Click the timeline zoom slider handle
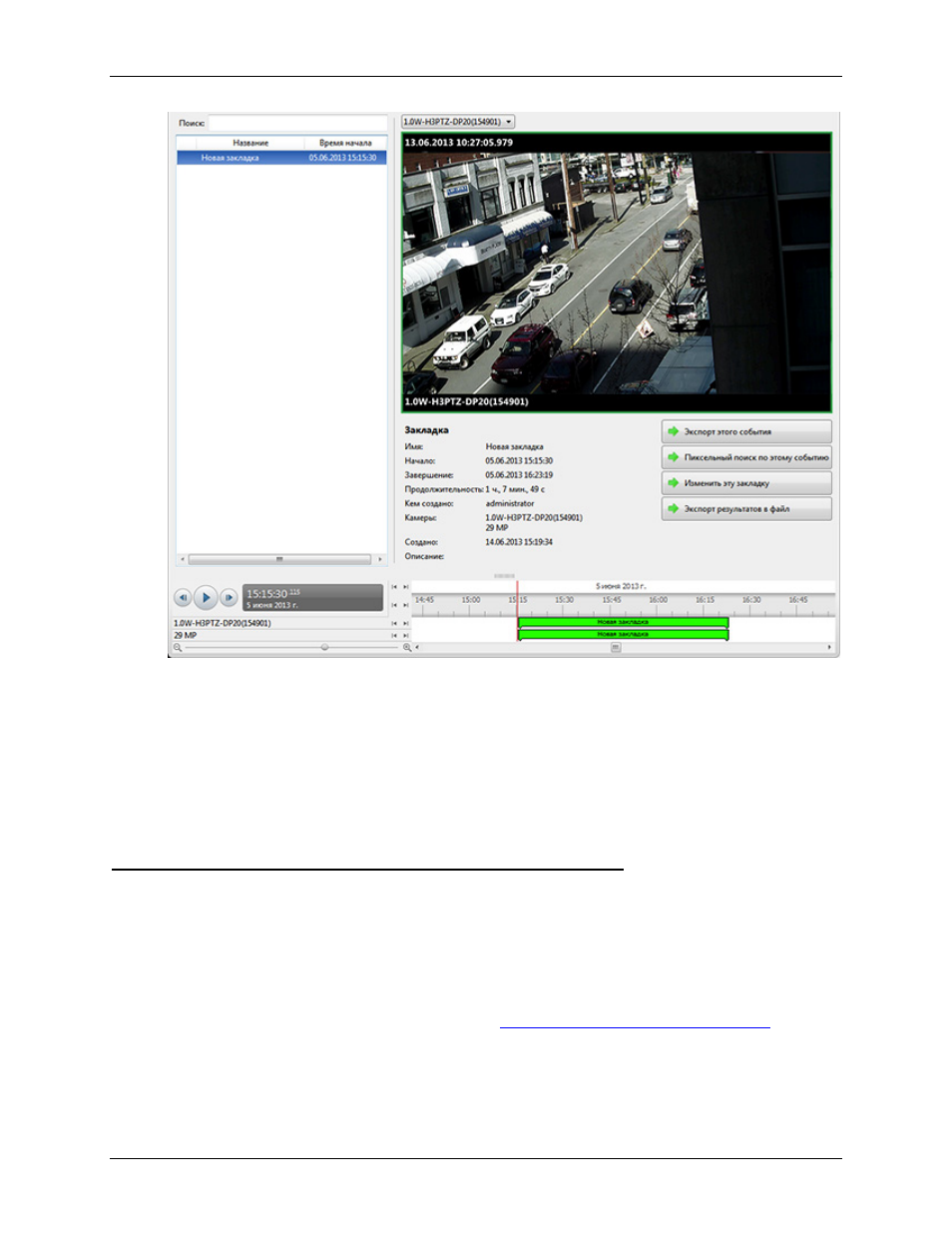Screen dimensions: 952x1233 pos(324,648)
